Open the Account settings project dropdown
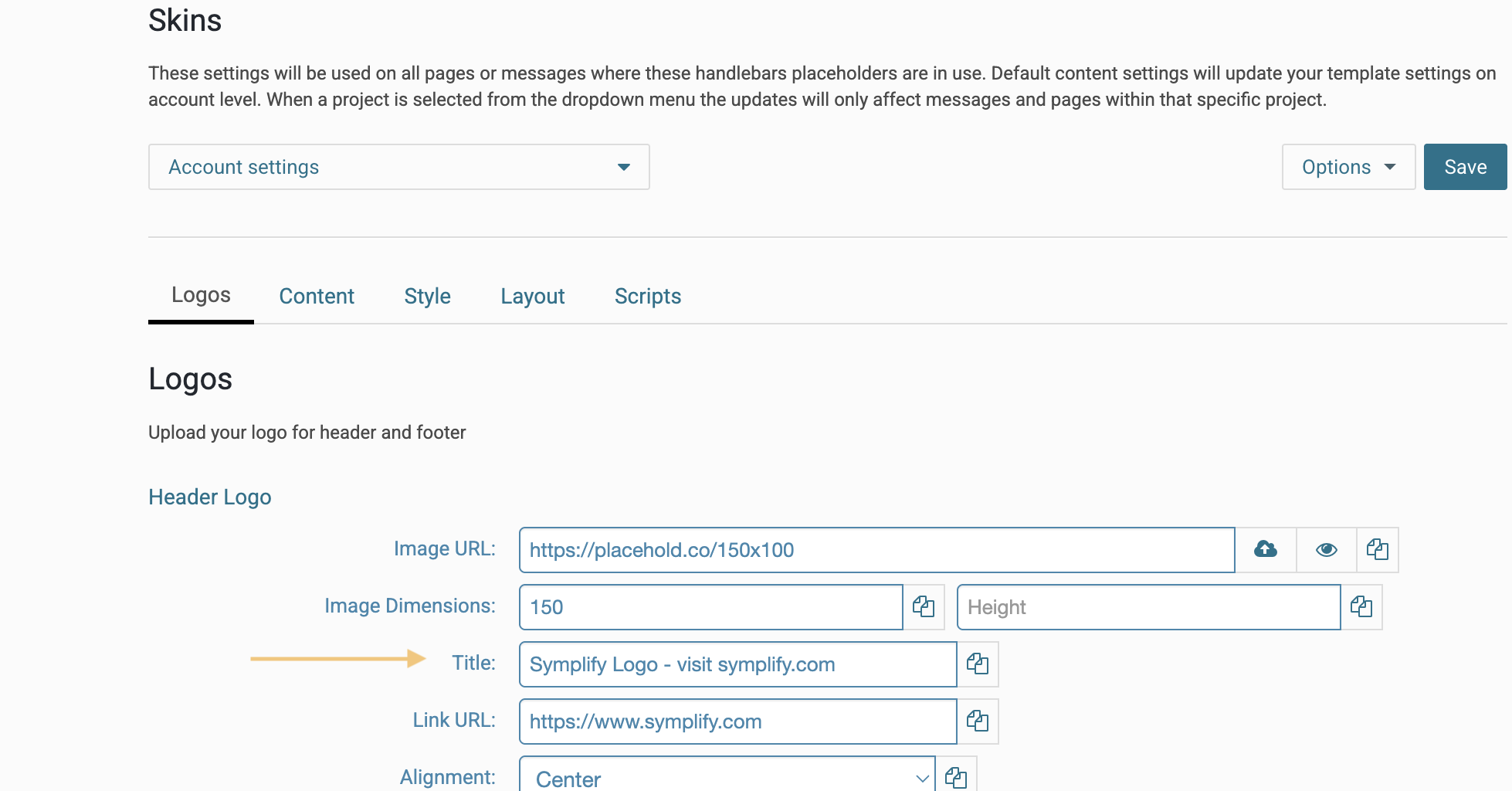The height and width of the screenshot is (791, 1512). click(398, 167)
